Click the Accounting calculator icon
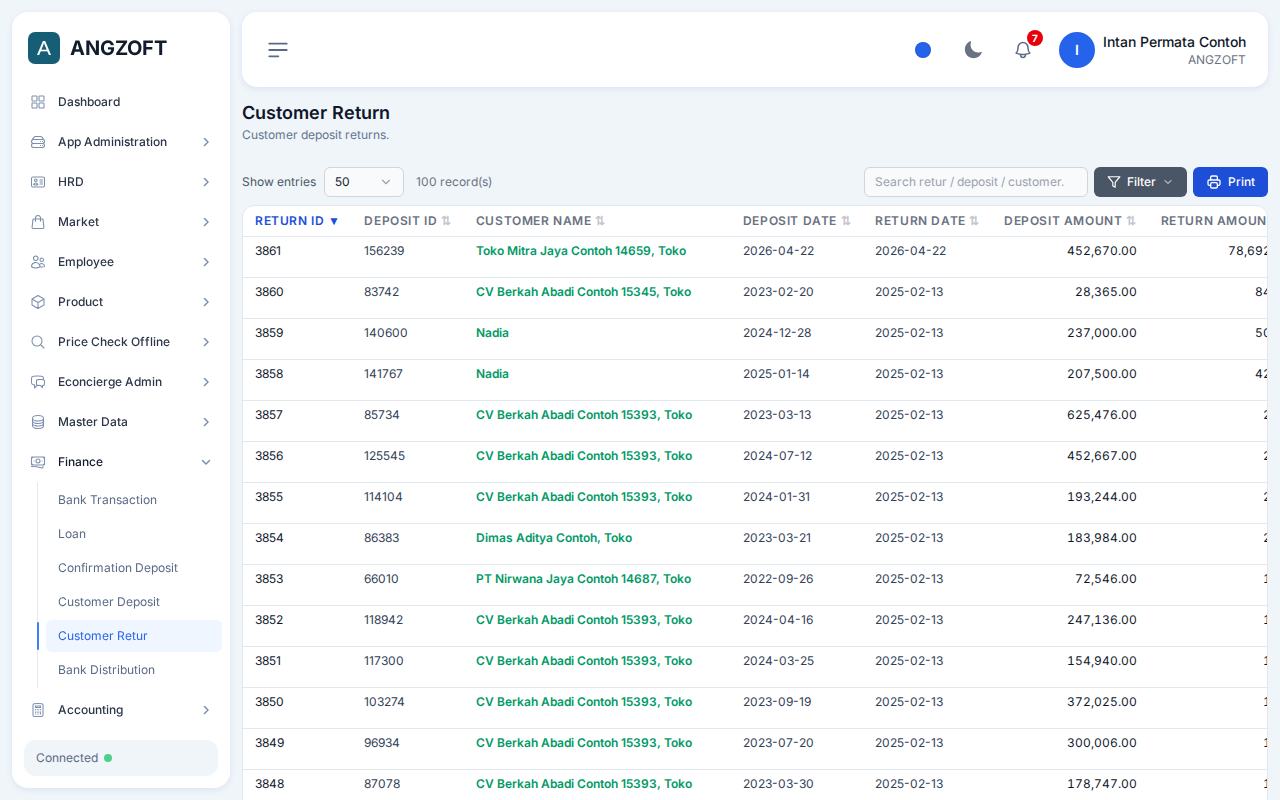The height and width of the screenshot is (800, 1280). point(38,710)
